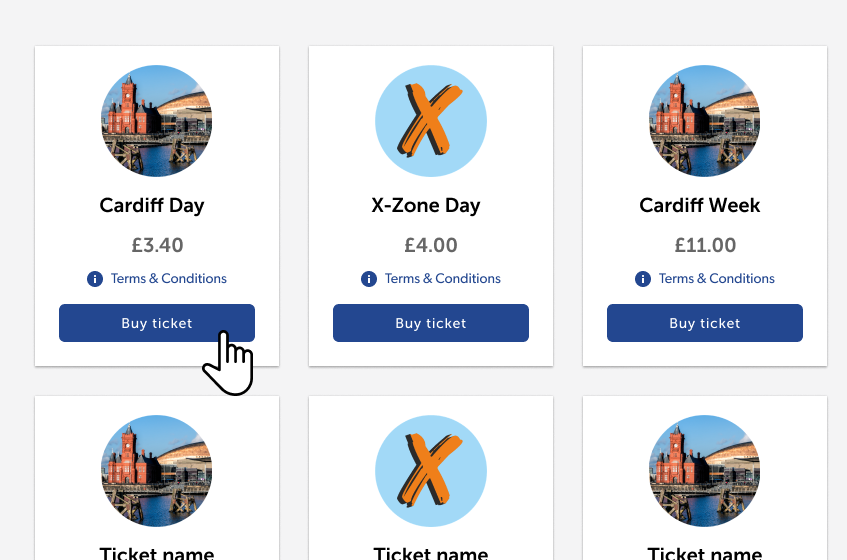Image resolution: width=847 pixels, height=560 pixels.
Task: Click the Cardiff Day title
Action: 152,206
